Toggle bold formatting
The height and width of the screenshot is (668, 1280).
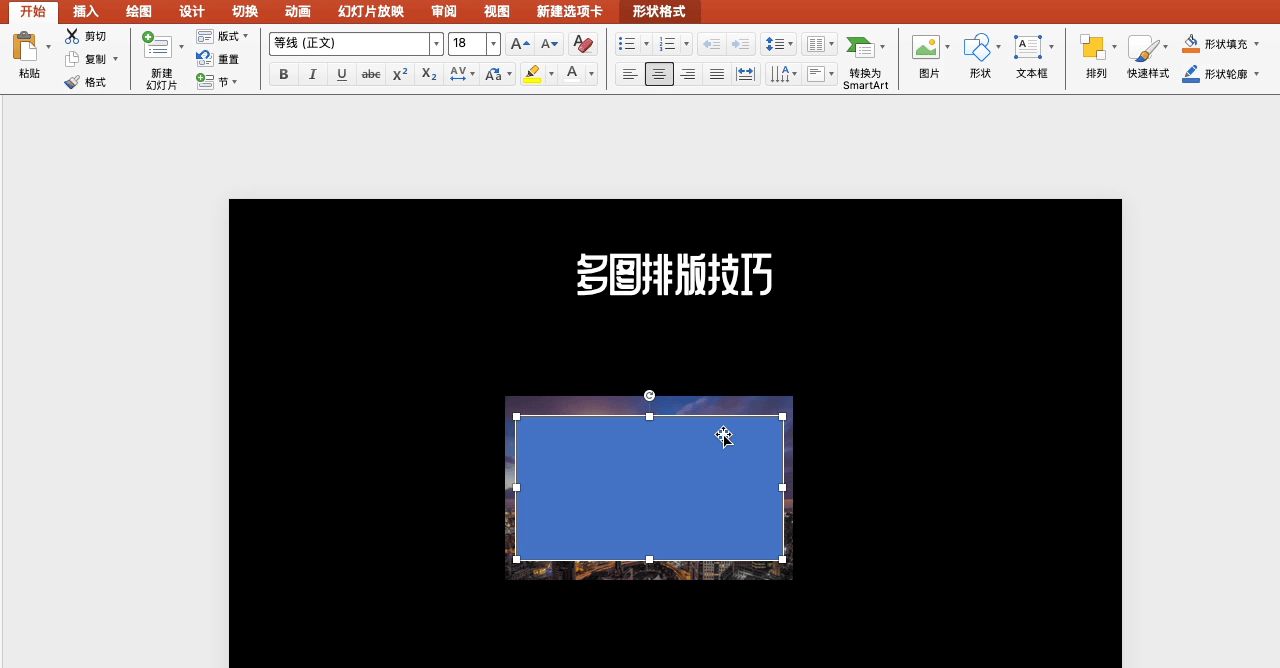pos(284,74)
